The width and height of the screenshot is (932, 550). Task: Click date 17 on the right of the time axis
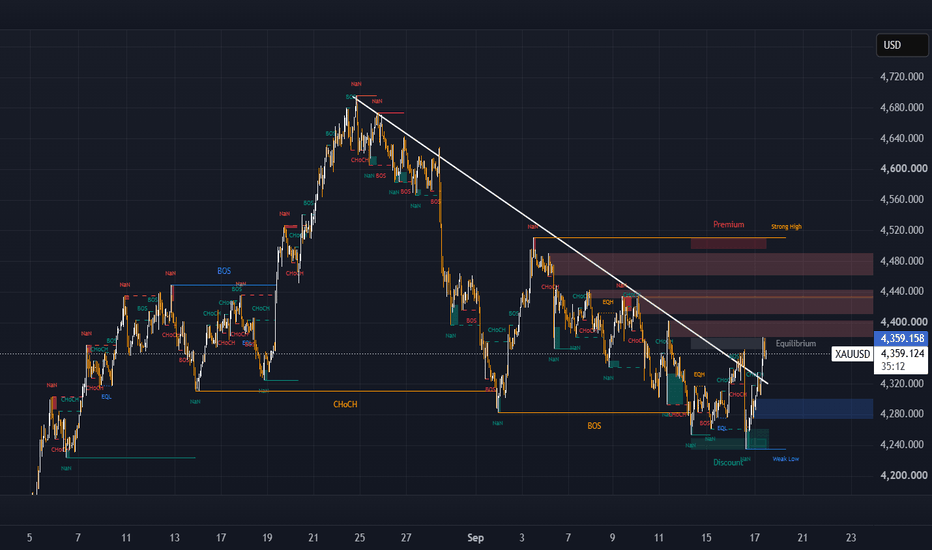point(754,538)
